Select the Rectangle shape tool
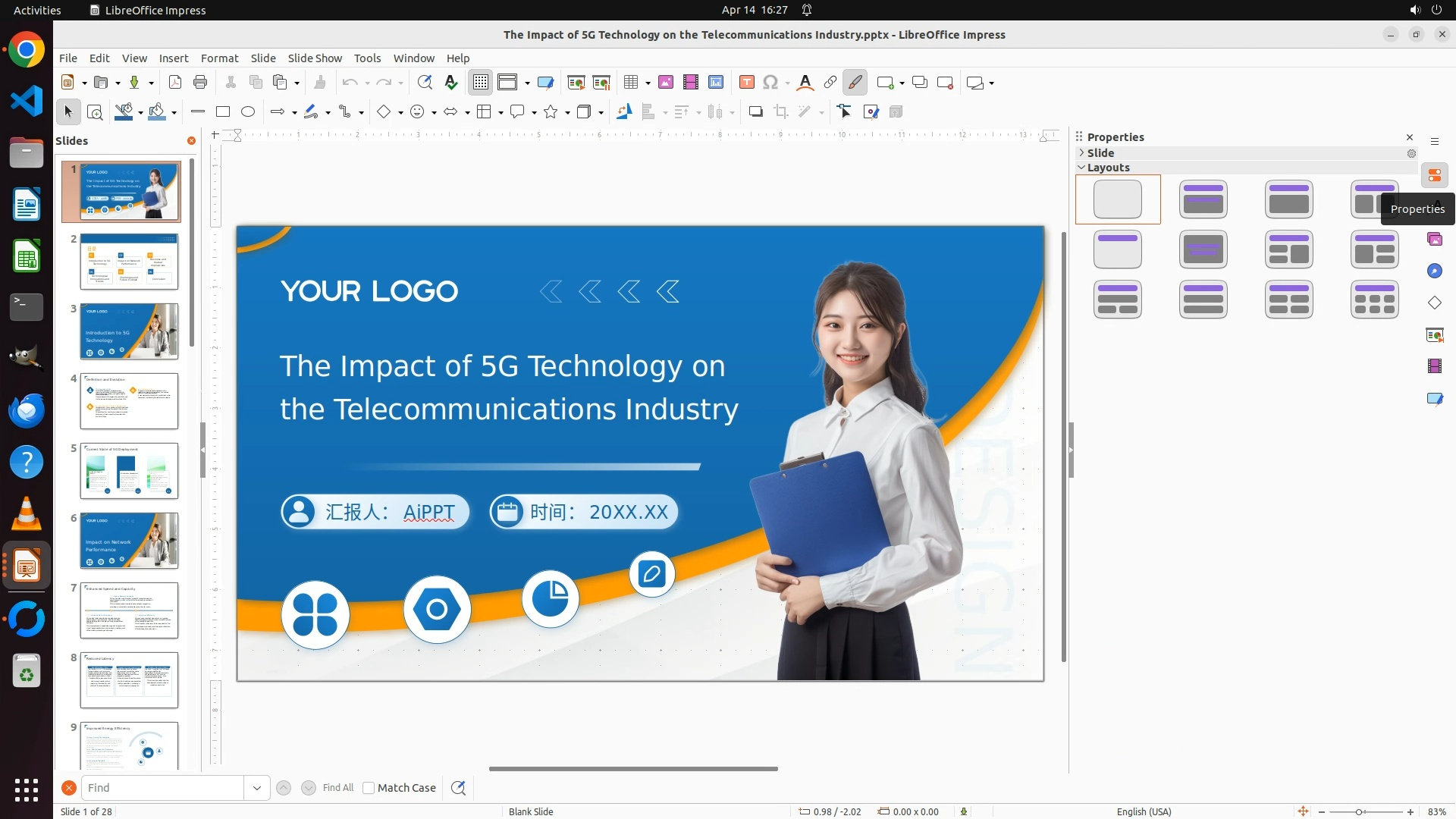The image size is (1456, 819). 223,112
